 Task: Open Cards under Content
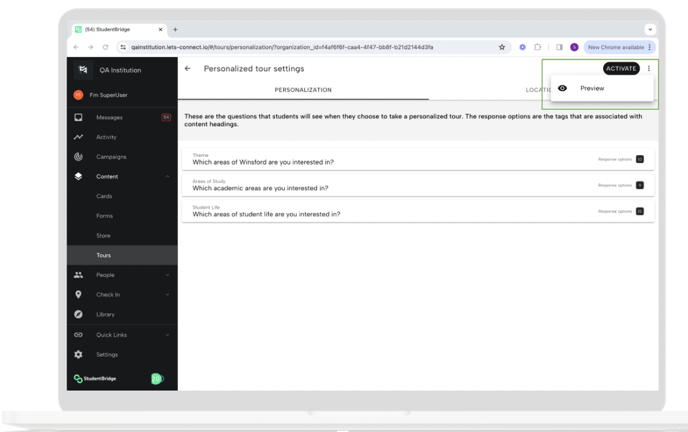point(104,196)
